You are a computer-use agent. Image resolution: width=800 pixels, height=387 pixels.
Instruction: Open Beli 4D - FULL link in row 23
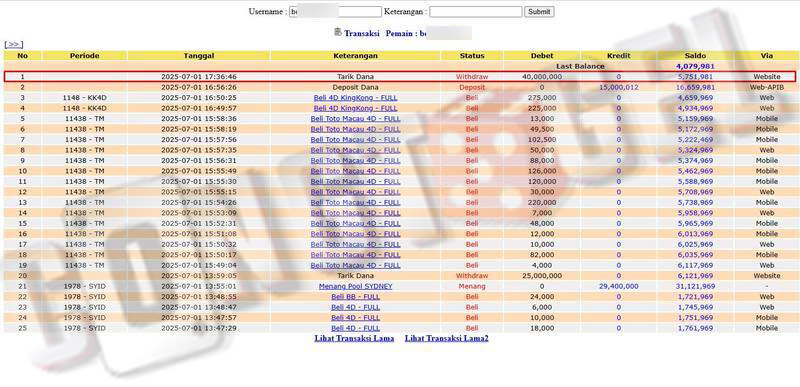(356, 307)
